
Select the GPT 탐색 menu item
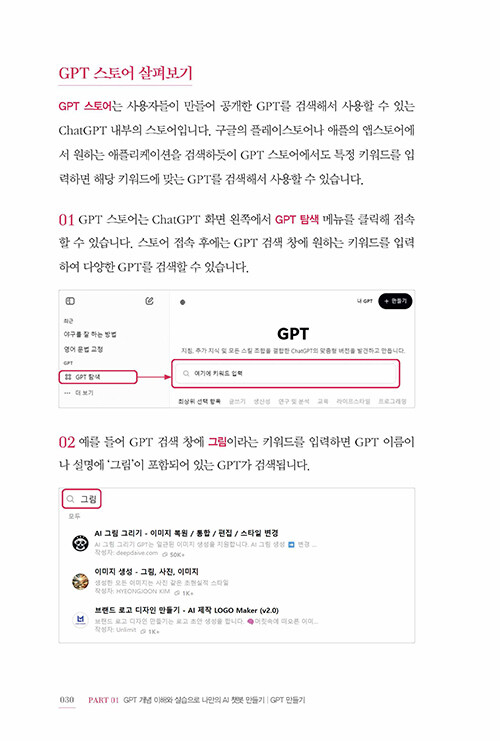tap(98, 377)
